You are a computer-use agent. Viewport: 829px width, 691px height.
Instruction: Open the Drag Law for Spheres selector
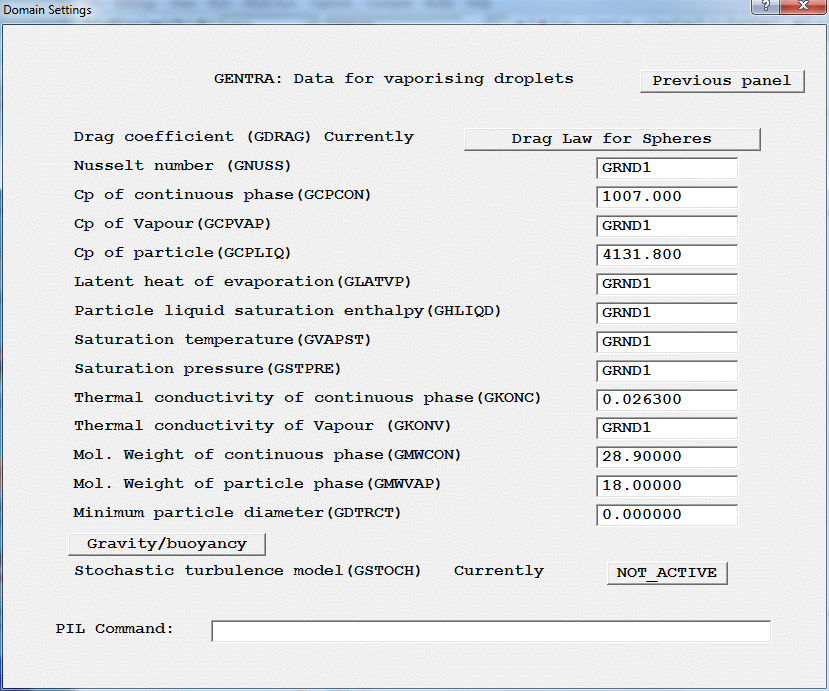(x=612, y=139)
